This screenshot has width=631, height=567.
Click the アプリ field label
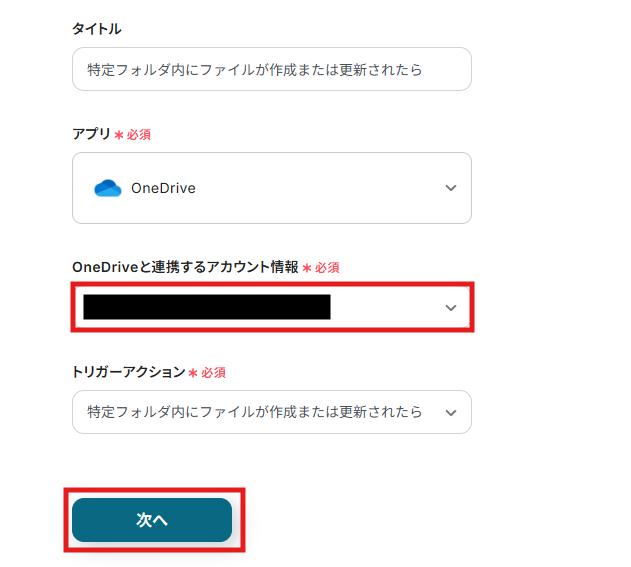pyautogui.click(x=91, y=134)
